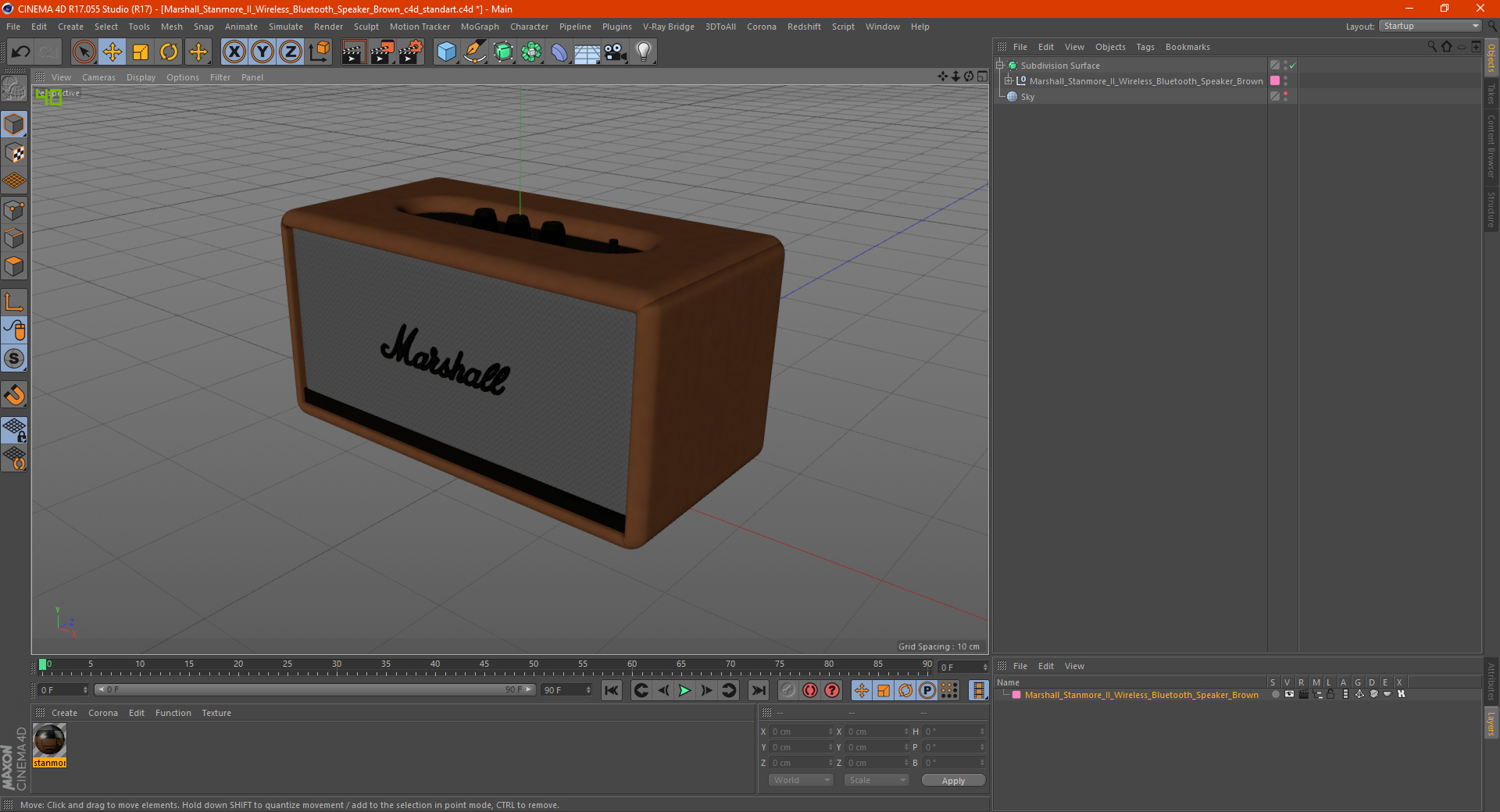
Task: Toggle layer solo dot in Layers panel
Action: point(1275,694)
